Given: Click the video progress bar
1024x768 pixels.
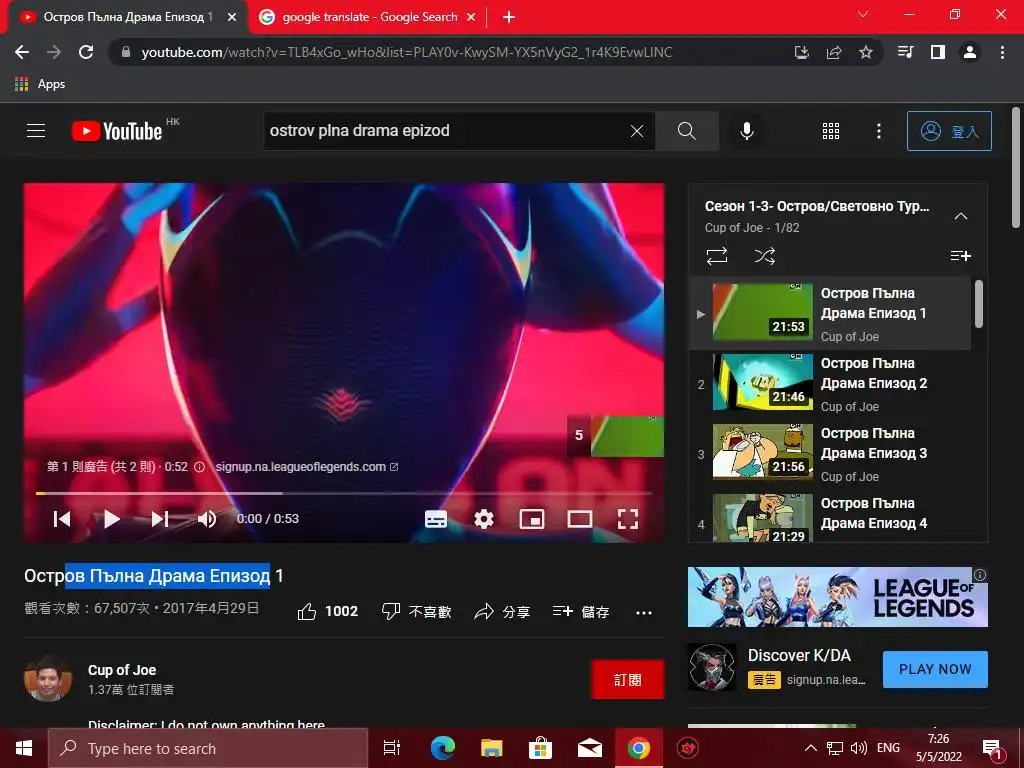Looking at the screenshot, I should [x=344, y=493].
